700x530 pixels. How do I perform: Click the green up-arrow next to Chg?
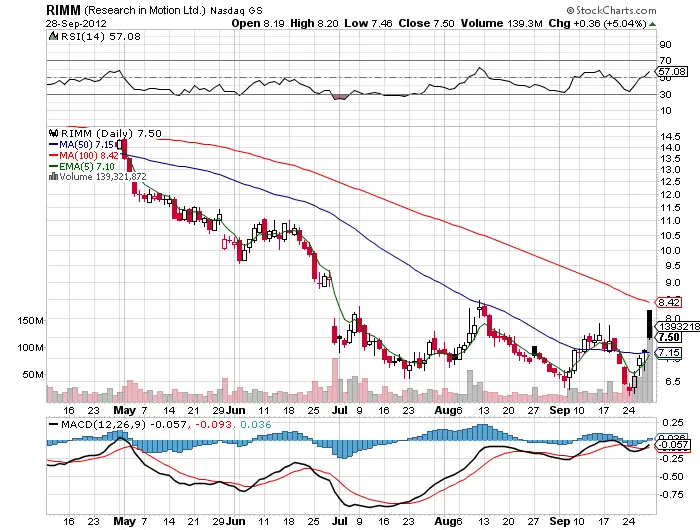coord(652,24)
